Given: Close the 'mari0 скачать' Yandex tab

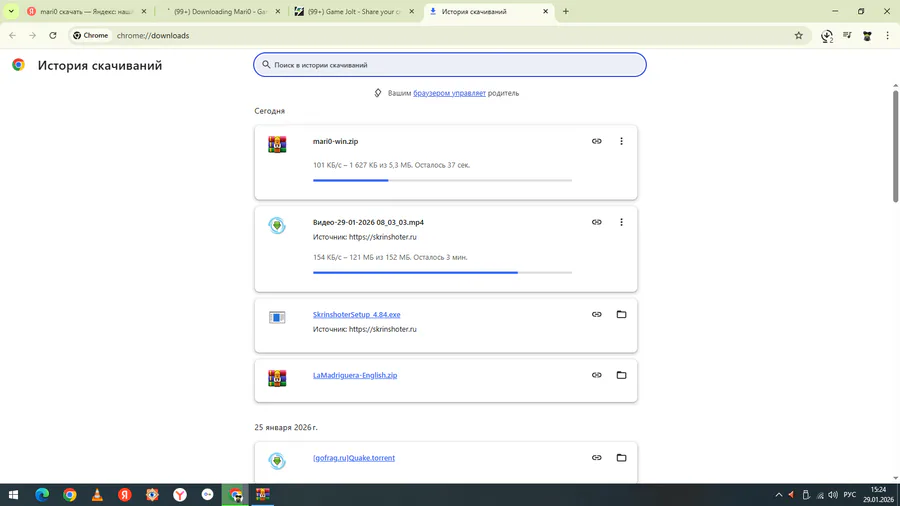Looking at the screenshot, I should (x=143, y=11).
